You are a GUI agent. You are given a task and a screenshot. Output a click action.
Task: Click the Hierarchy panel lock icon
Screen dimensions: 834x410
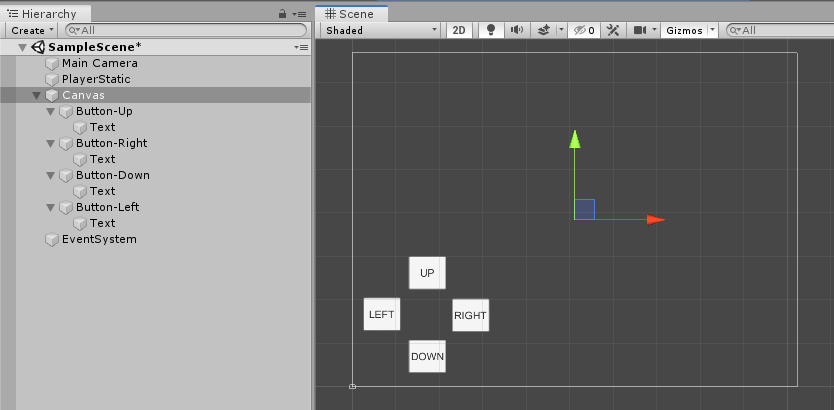coord(285,14)
